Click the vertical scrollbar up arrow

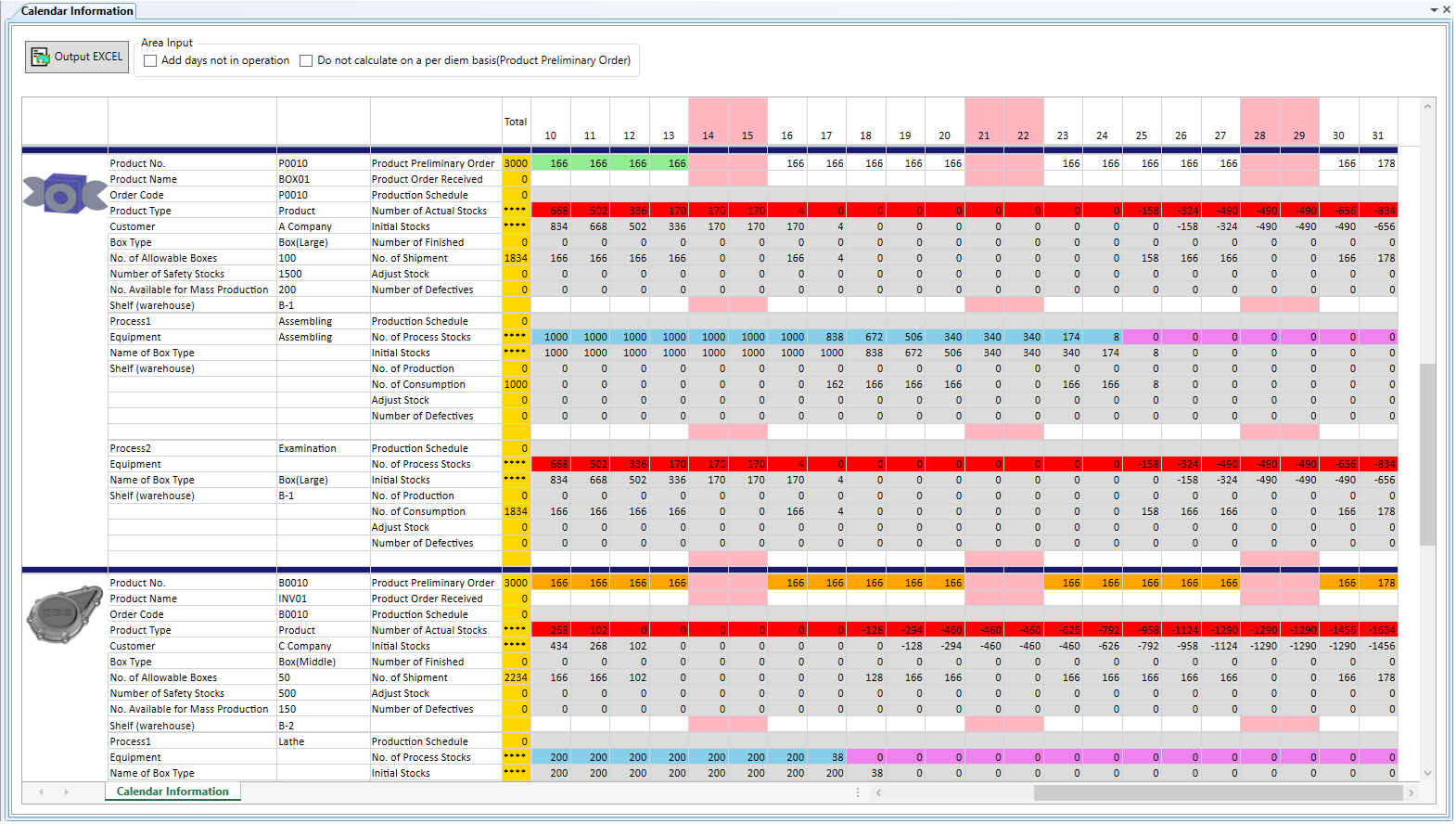click(x=1427, y=107)
